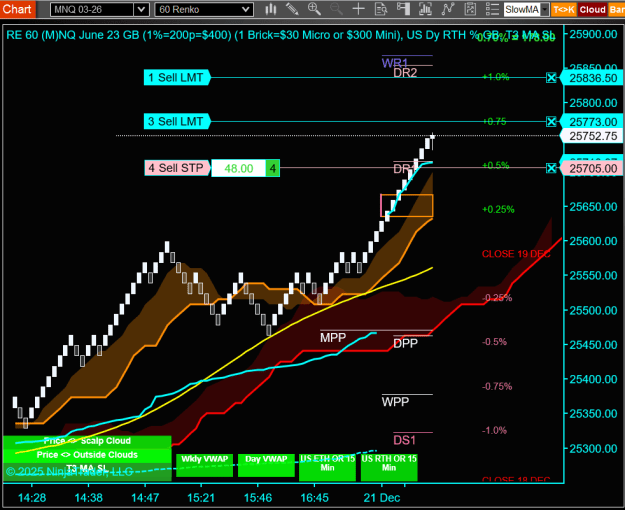Expand the SlowMA selector dropdown

point(544,10)
